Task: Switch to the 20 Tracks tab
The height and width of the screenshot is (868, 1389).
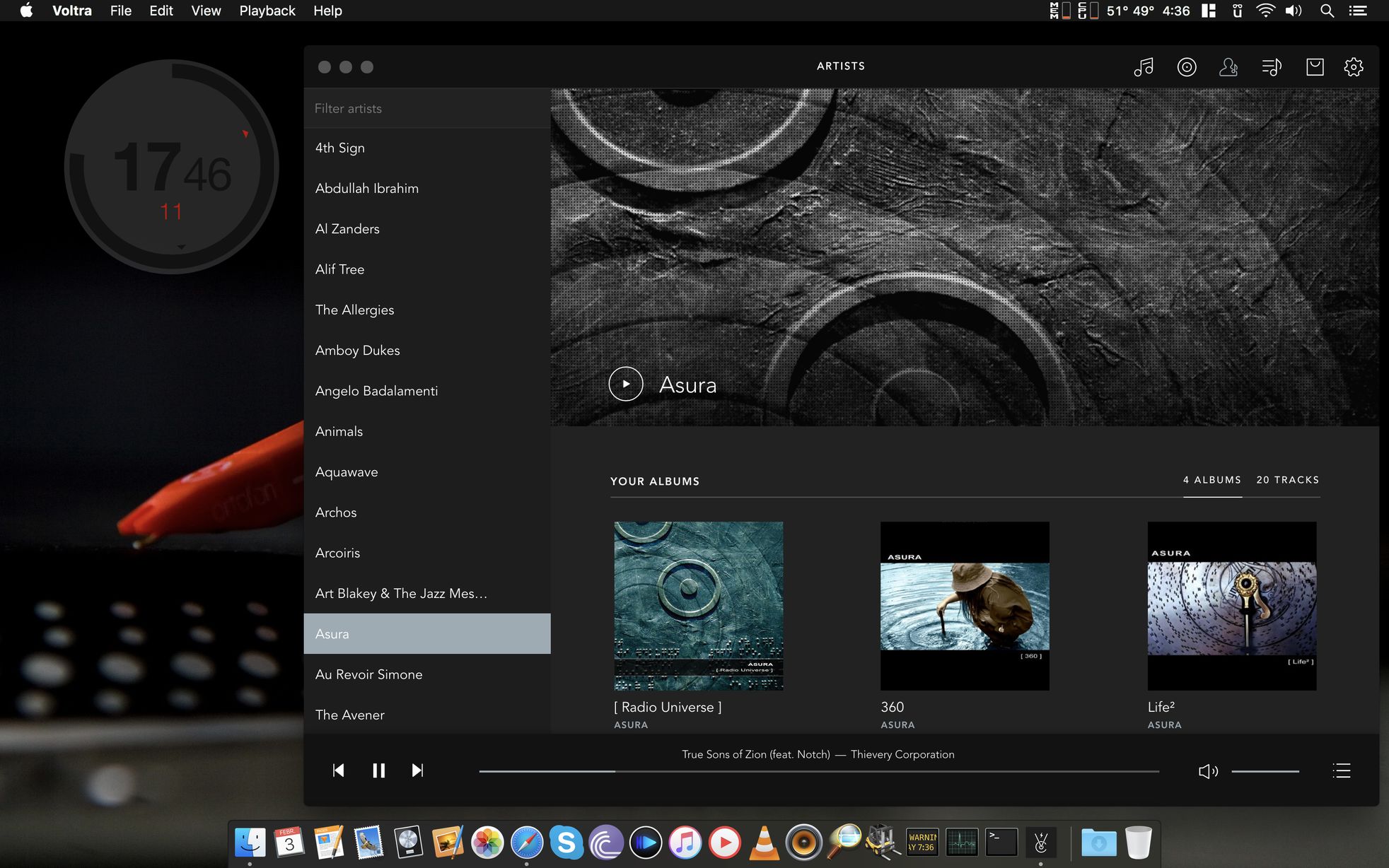Action: pos(1287,480)
